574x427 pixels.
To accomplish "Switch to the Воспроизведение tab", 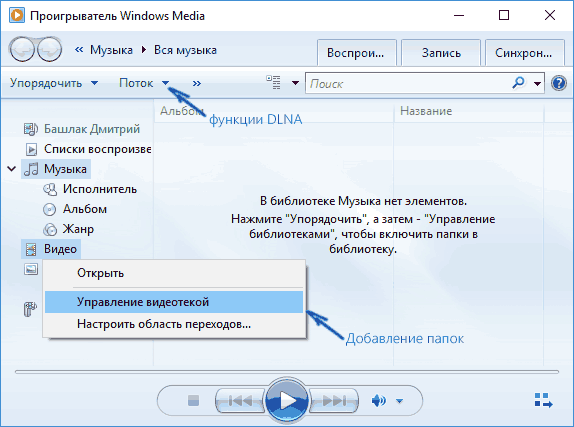I will pyautogui.click(x=357, y=53).
